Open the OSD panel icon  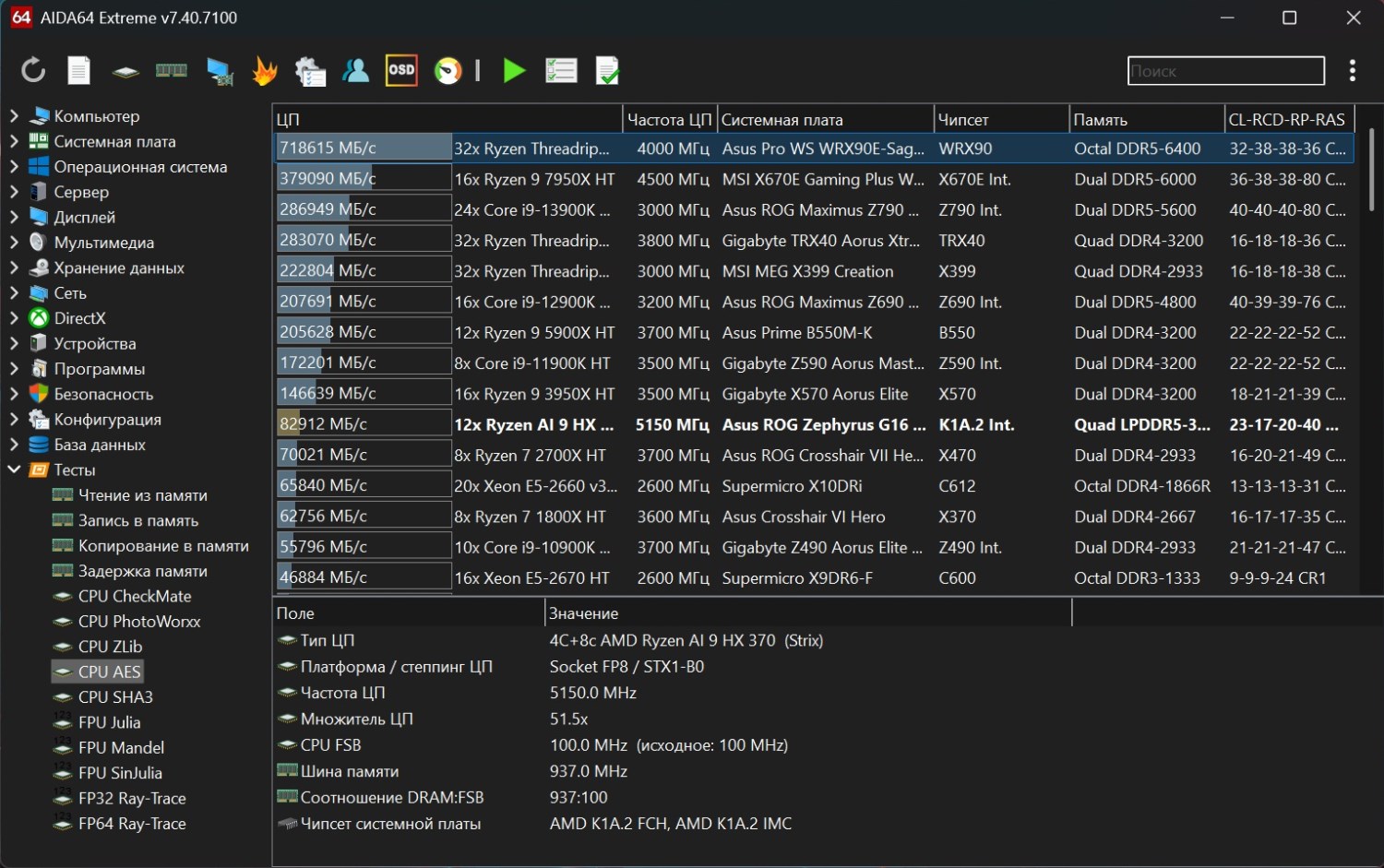(x=401, y=71)
